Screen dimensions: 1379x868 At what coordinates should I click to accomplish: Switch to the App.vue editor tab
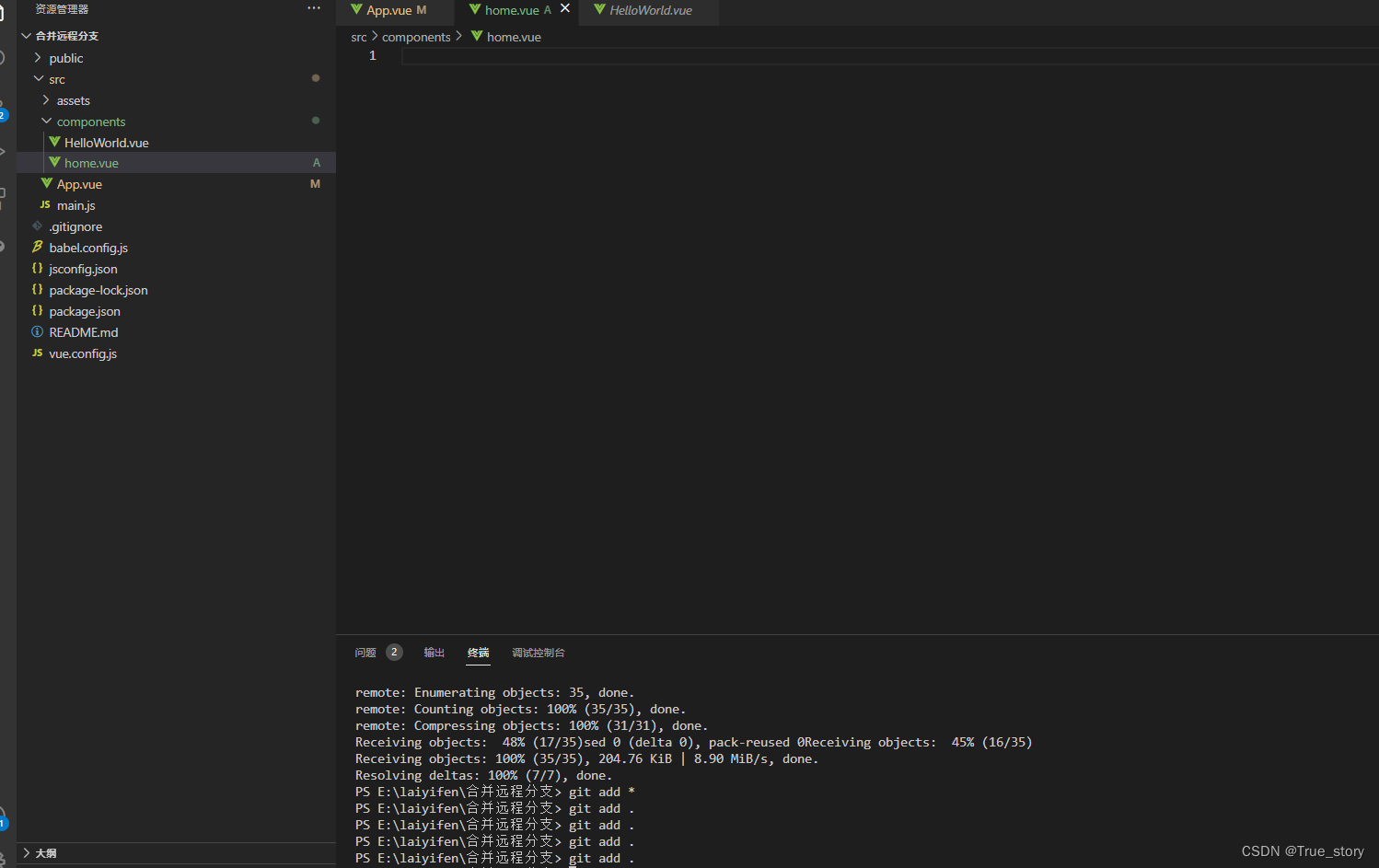(396, 10)
